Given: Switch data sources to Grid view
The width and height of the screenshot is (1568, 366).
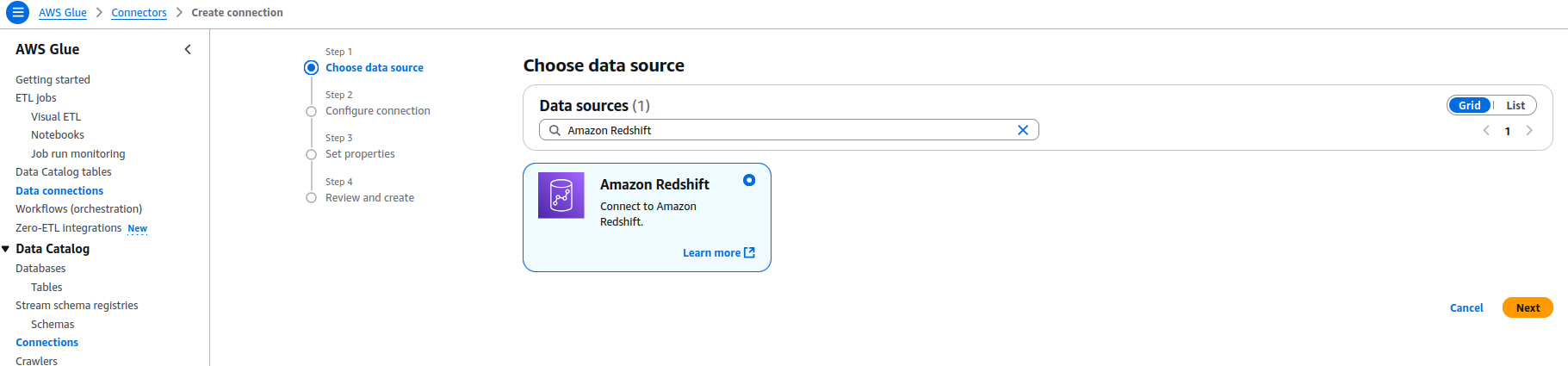Looking at the screenshot, I should pos(1469,106).
